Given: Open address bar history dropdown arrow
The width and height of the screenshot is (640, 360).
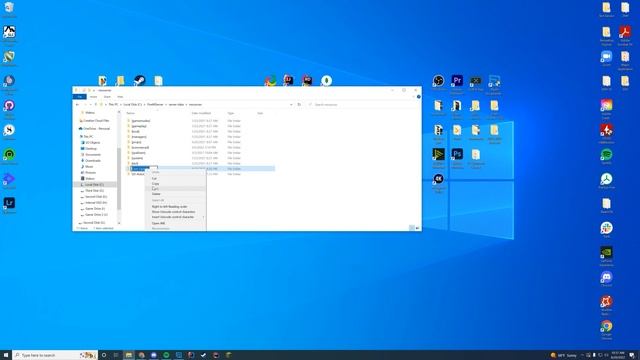Looking at the screenshot, I should tap(291, 104).
